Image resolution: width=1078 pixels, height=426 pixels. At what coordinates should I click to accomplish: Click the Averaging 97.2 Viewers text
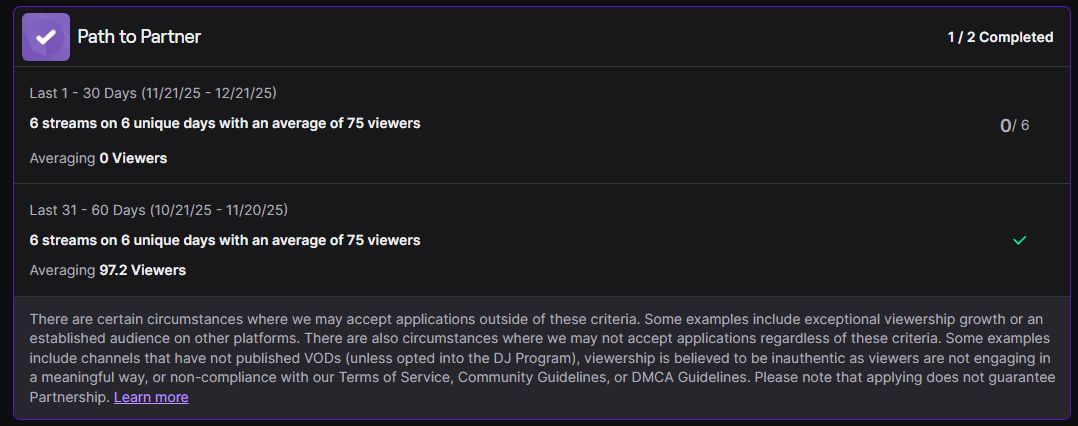(107, 270)
